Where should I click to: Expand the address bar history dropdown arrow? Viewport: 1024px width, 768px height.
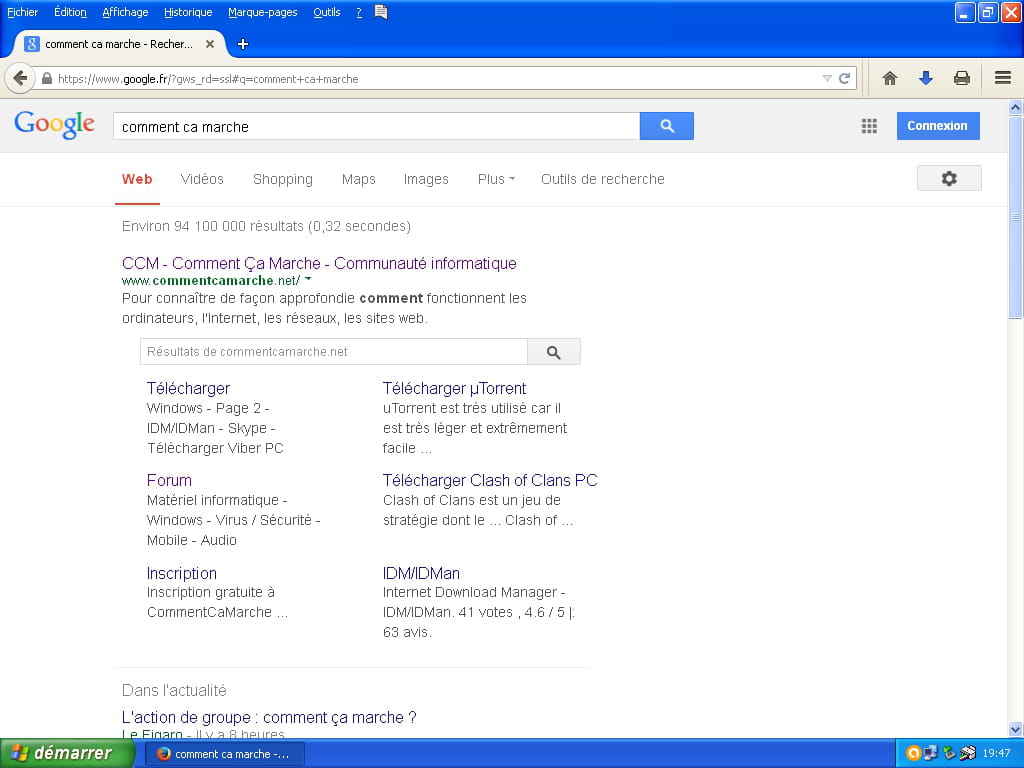click(827, 78)
